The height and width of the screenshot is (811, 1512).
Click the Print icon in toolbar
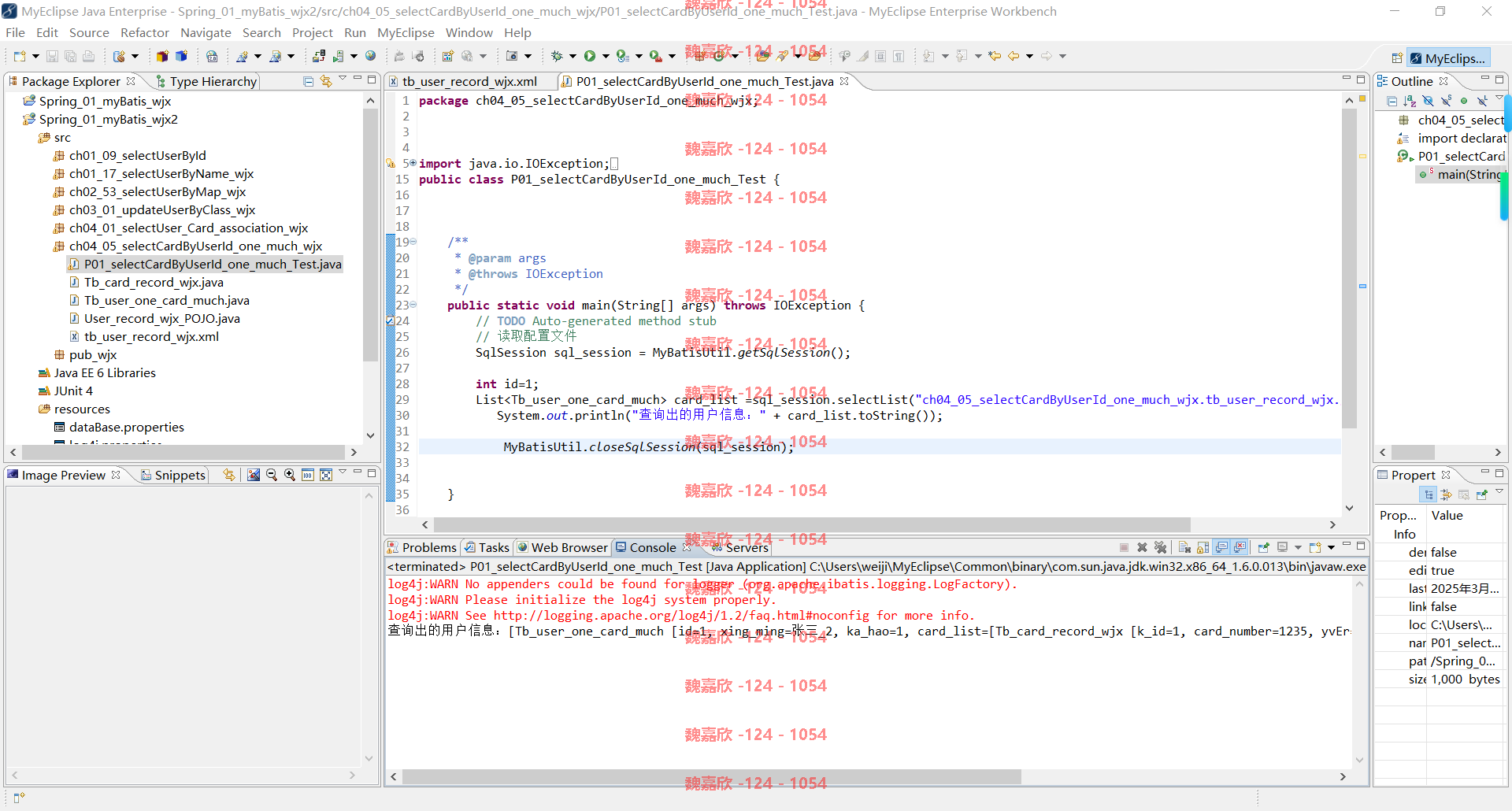coord(88,56)
